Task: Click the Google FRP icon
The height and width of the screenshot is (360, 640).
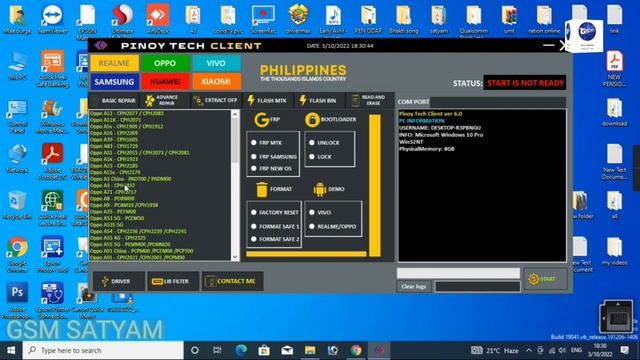Action: pyautogui.click(x=261, y=120)
